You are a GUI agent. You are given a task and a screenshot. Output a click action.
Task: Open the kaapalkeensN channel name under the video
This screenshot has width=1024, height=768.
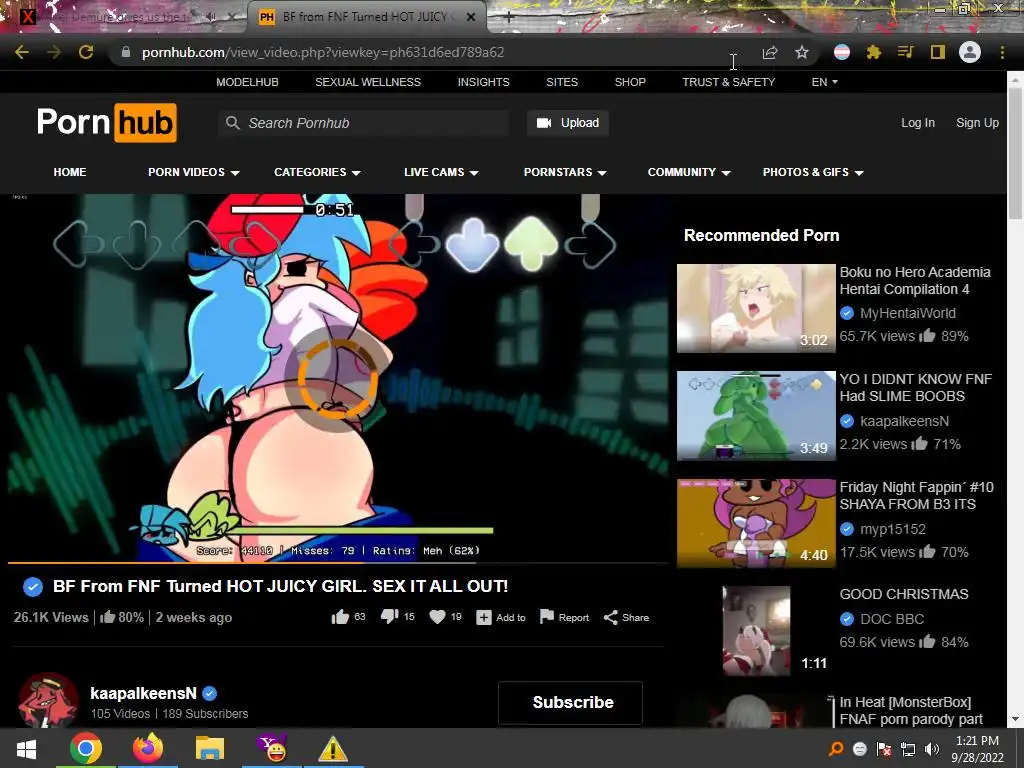143,693
